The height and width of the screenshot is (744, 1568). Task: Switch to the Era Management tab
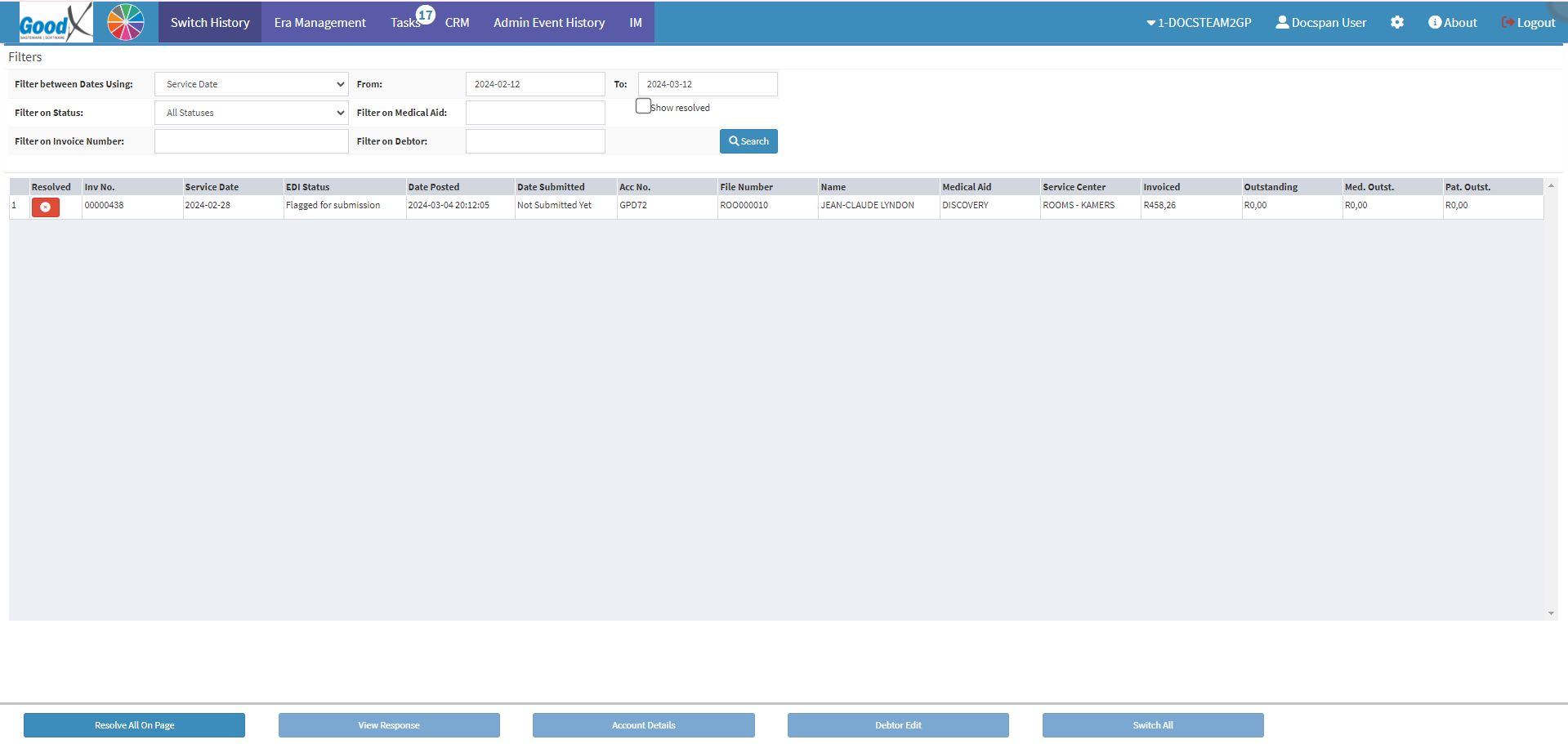tap(319, 23)
